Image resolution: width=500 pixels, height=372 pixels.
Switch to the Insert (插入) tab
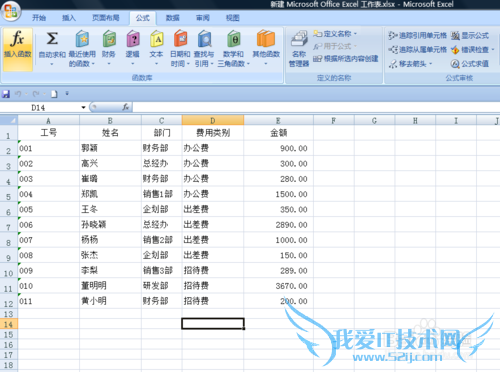click(x=69, y=18)
